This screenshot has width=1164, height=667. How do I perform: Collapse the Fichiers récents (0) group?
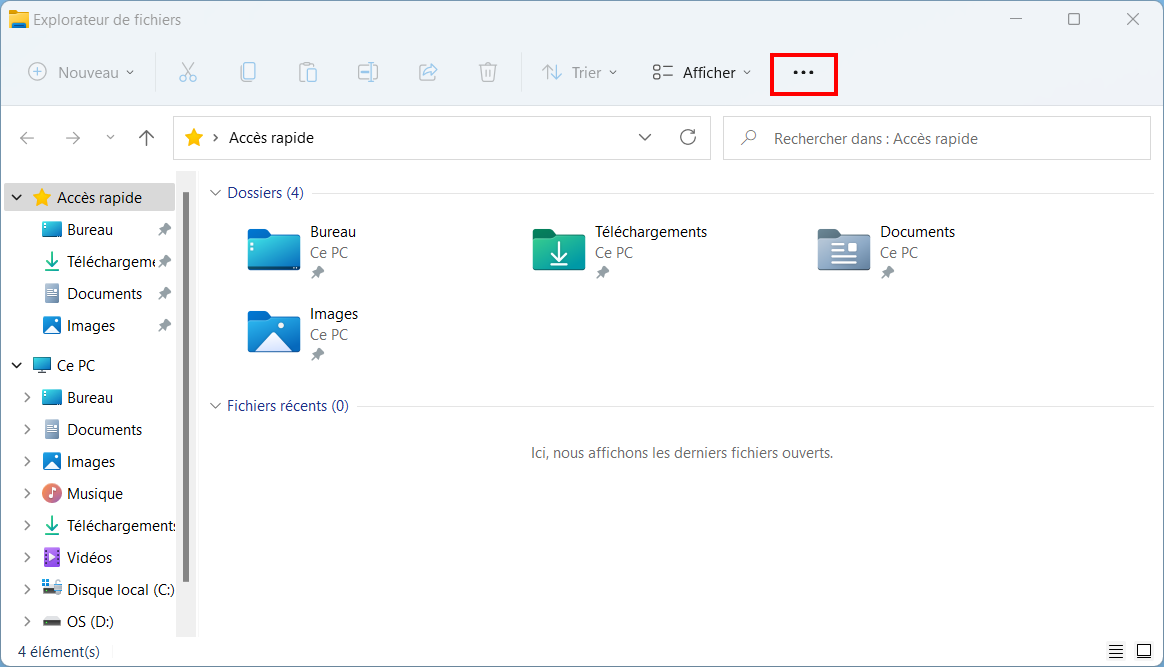point(215,406)
